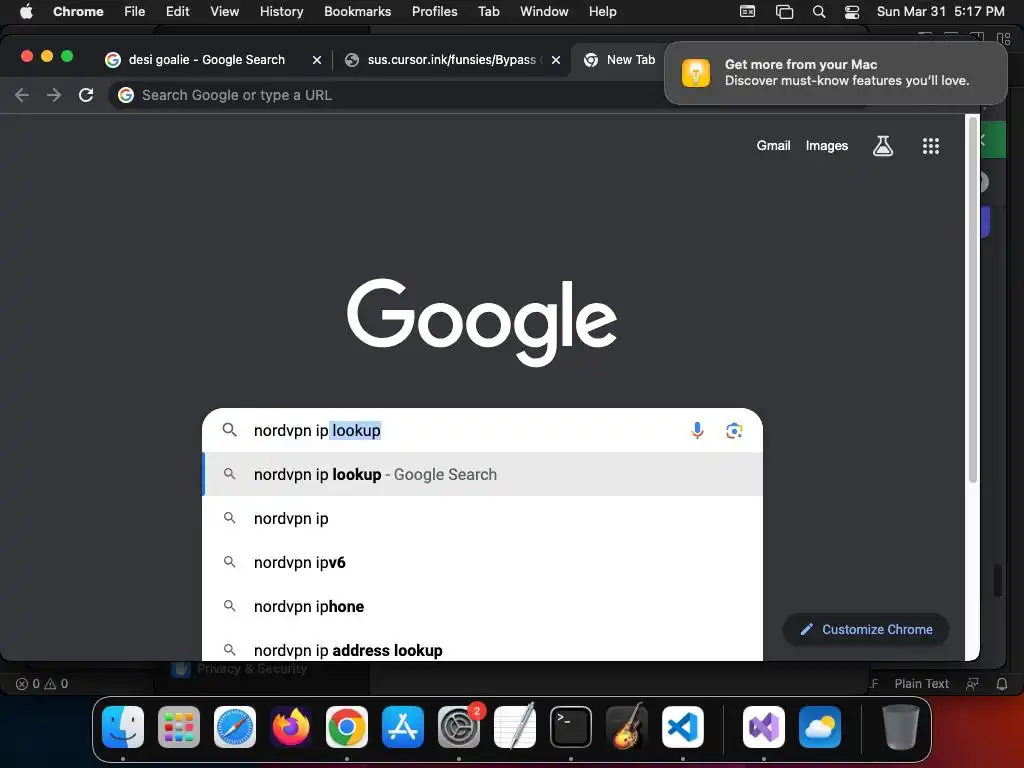Click Plain Text in background editor status bar

[x=921, y=684]
